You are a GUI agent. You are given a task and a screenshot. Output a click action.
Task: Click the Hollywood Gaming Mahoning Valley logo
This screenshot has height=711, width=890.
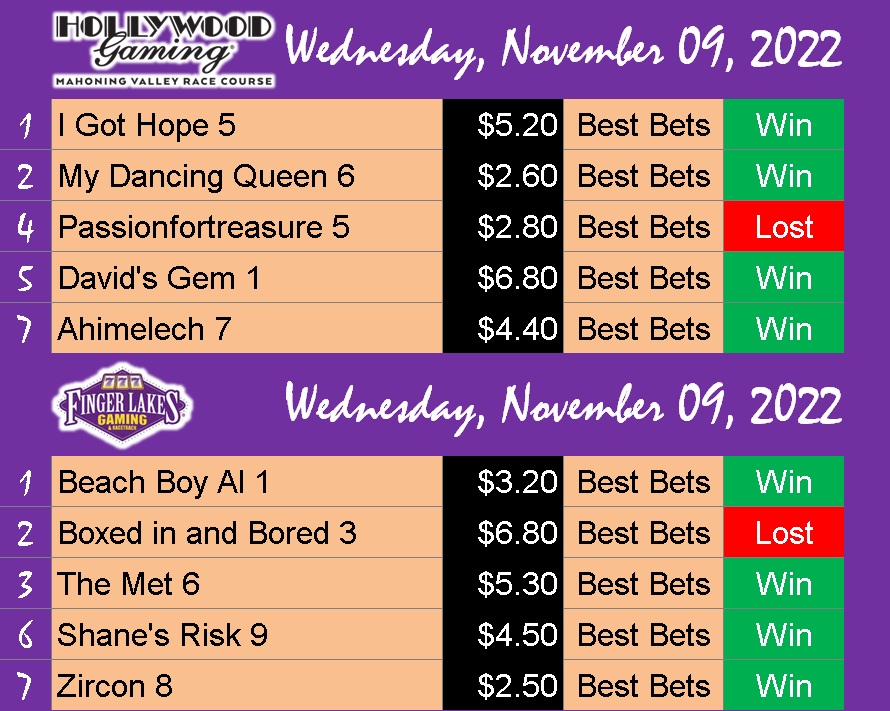163,51
